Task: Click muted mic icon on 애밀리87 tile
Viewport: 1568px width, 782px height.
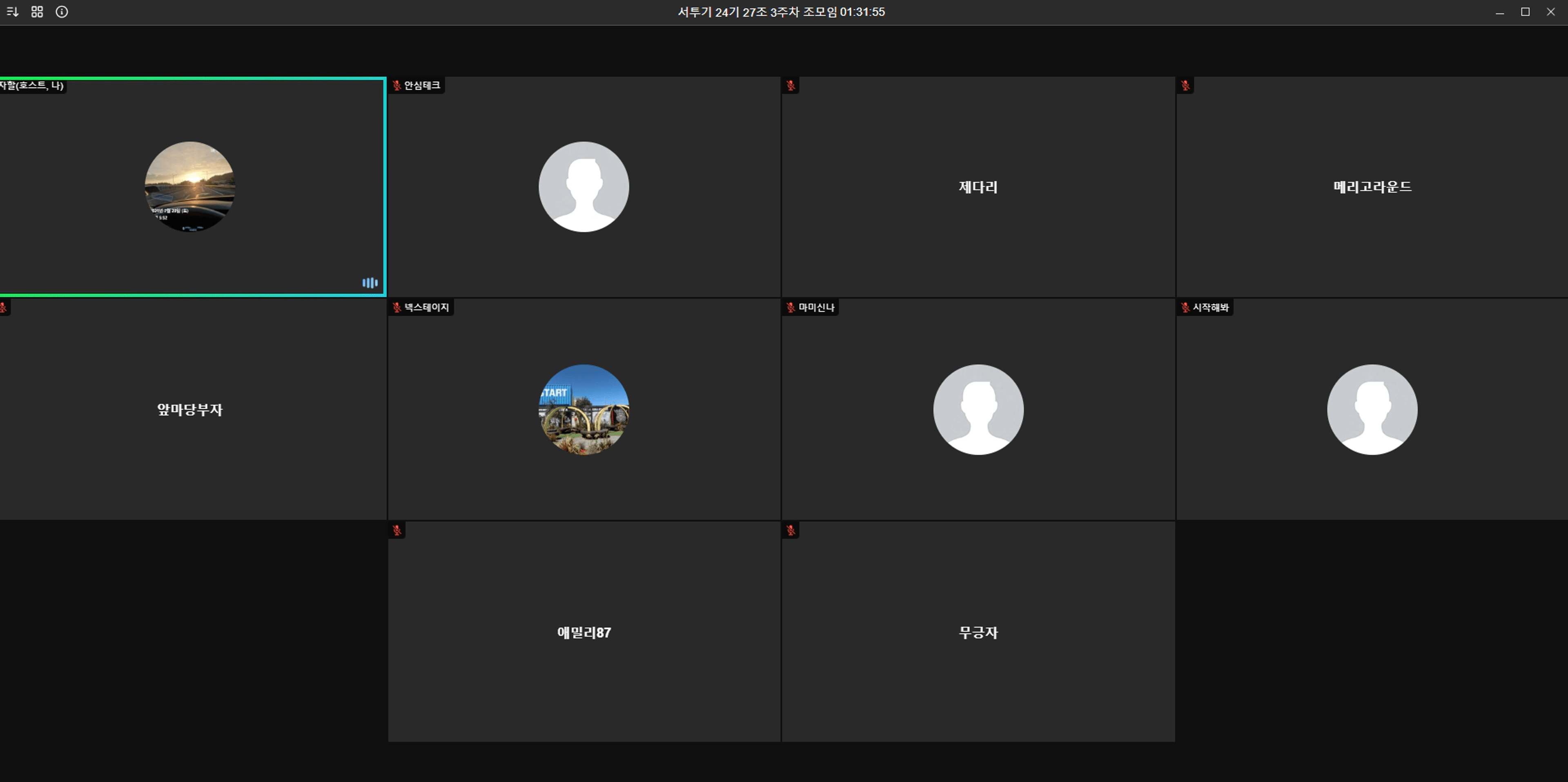Action: coord(397,531)
